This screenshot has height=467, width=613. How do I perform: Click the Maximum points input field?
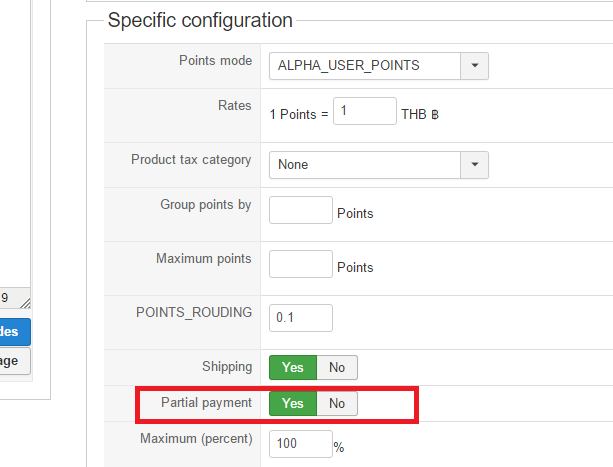(301, 264)
